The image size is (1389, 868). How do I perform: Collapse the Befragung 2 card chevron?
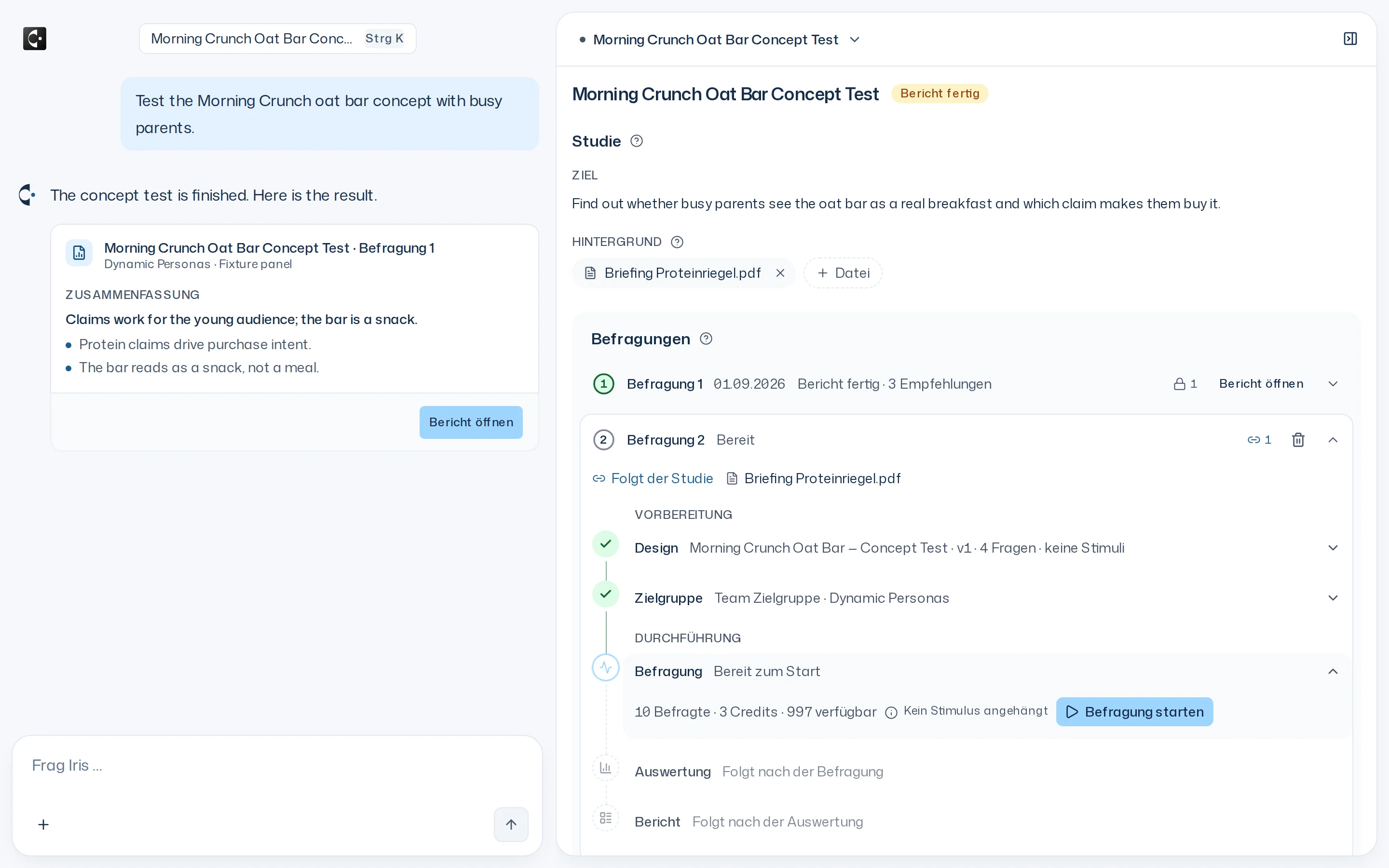(1334, 440)
